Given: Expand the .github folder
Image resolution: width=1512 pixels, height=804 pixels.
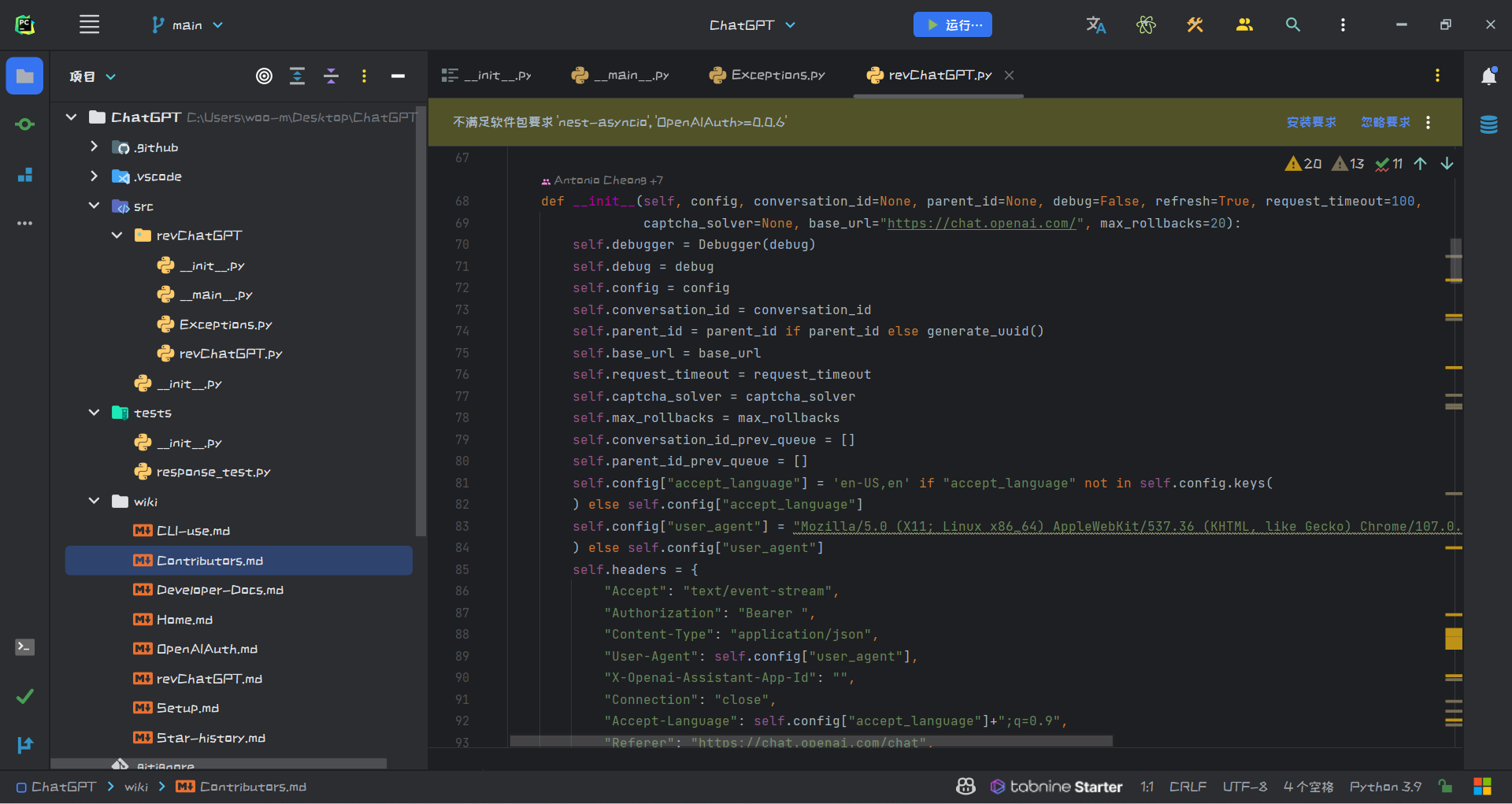Looking at the screenshot, I should pos(94,147).
